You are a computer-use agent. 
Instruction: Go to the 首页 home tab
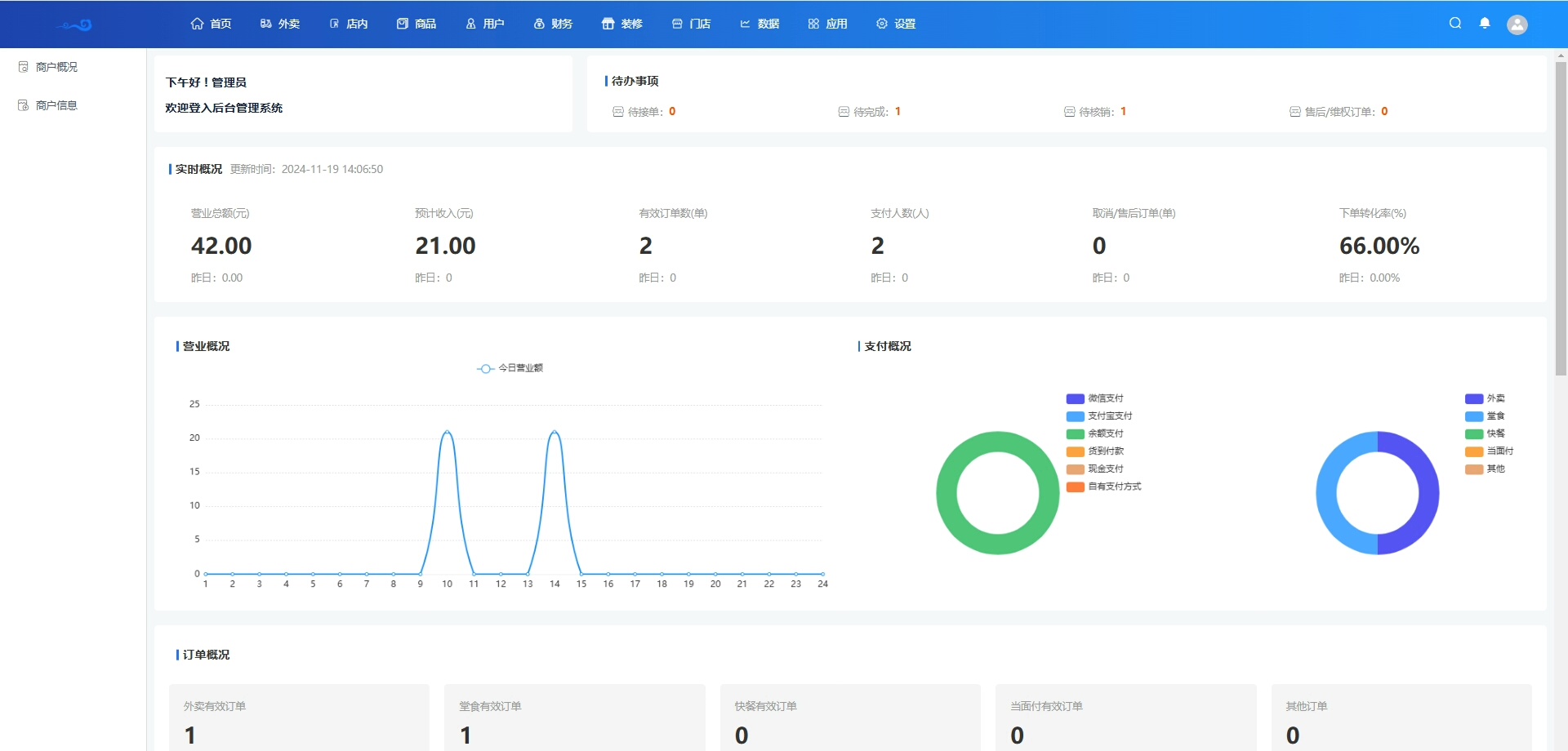pyautogui.click(x=211, y=24)
